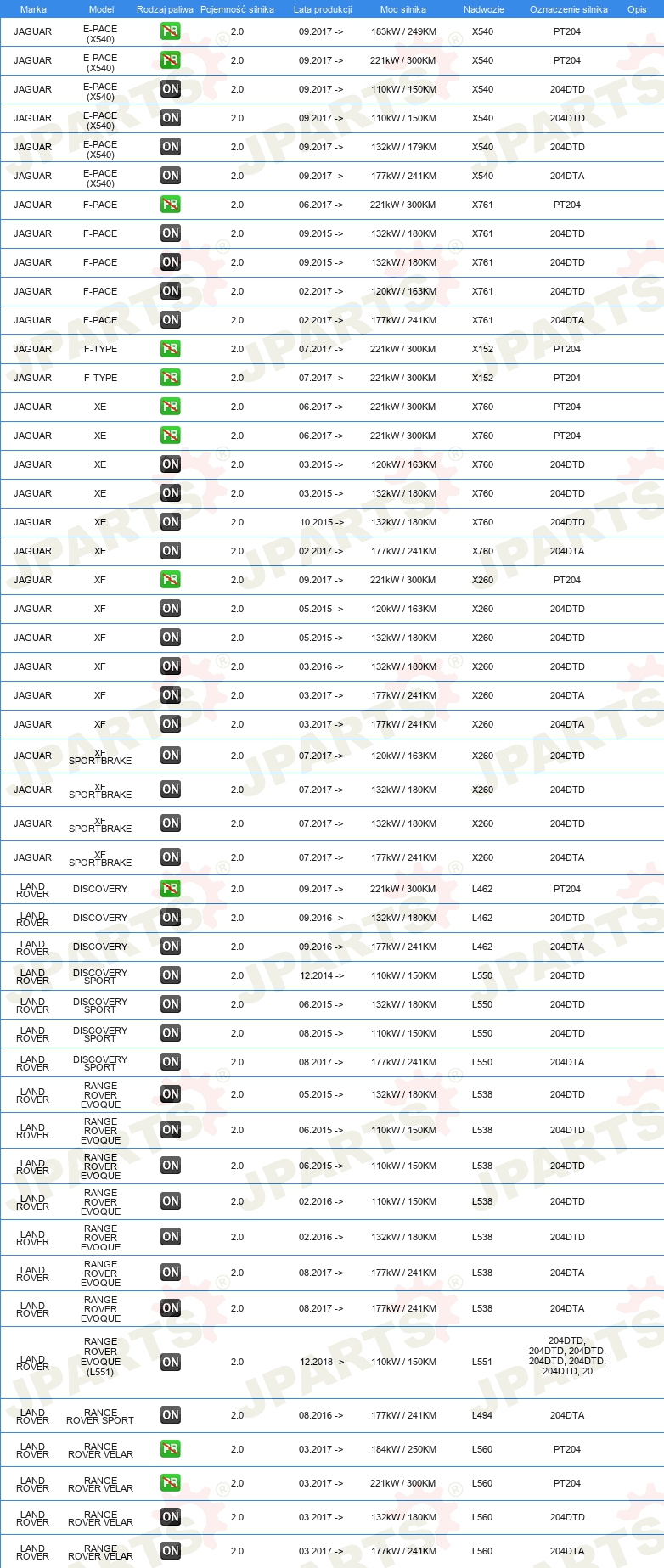Click petrol icon for E-PACE 221kW / 300KM
664x1568 pixels.
pyautogui.click(x=171, y=60)
